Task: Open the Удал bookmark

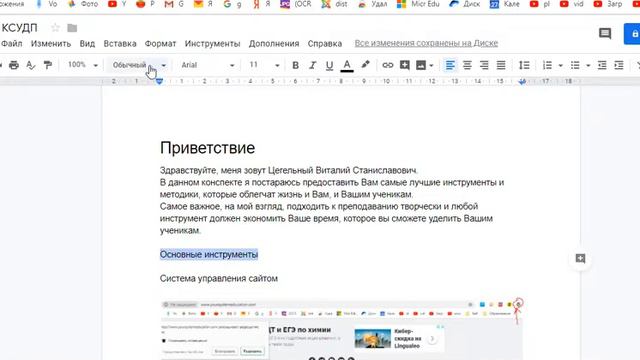Action: point(372,4)
